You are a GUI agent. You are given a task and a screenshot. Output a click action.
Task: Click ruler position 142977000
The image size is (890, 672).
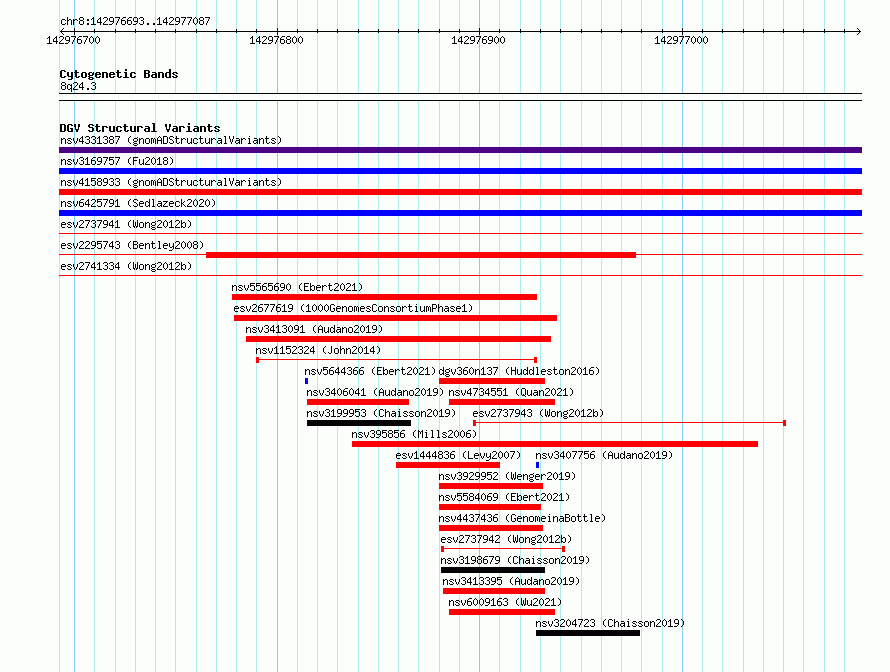tap(681, 40)
